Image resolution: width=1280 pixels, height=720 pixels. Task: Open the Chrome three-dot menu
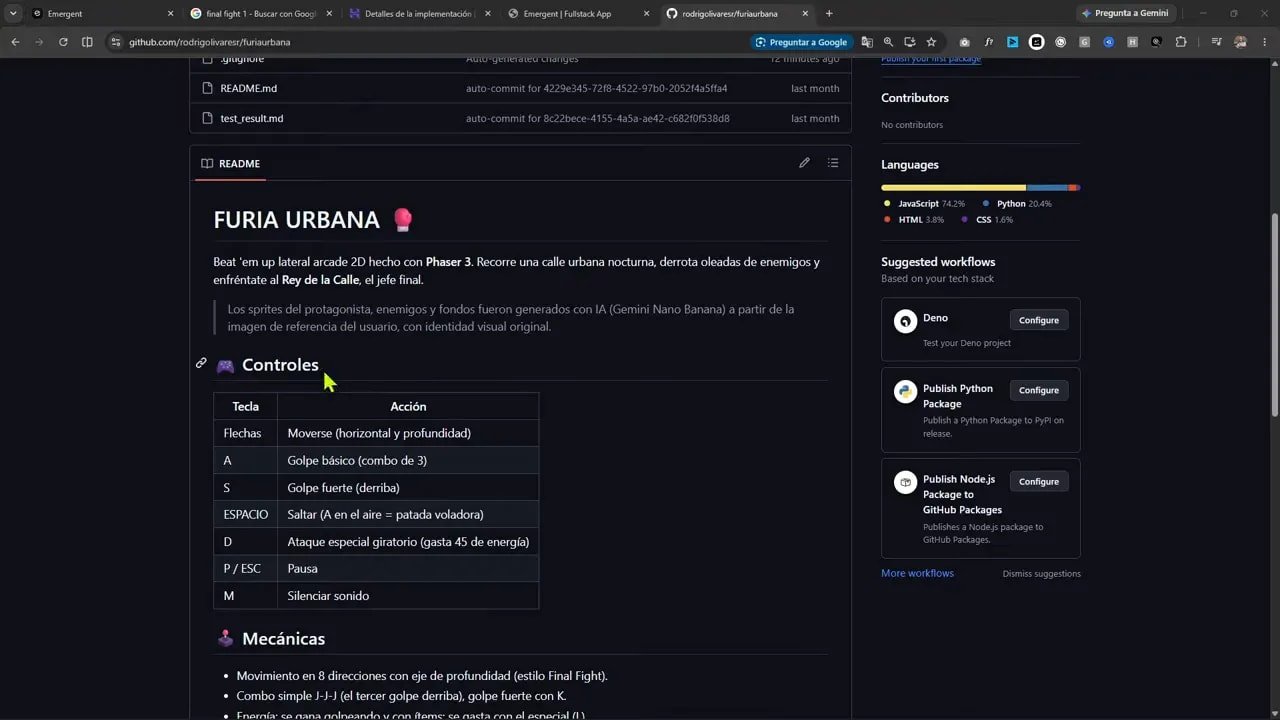point(1264,42)
